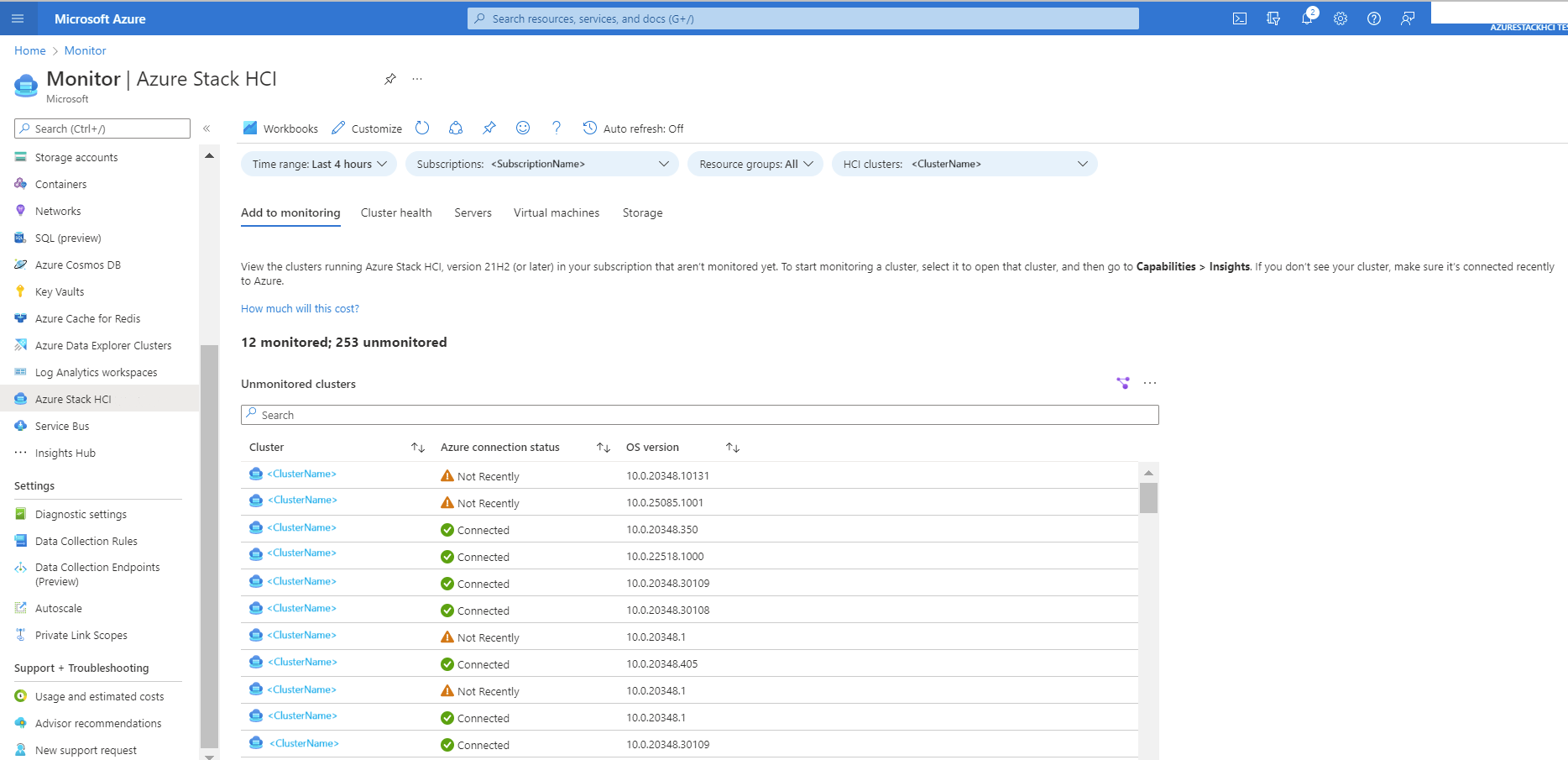This screenshot has height=760, width=1568.
Task: Open Directories and subscriptions filter icon
Action: 1273,18
